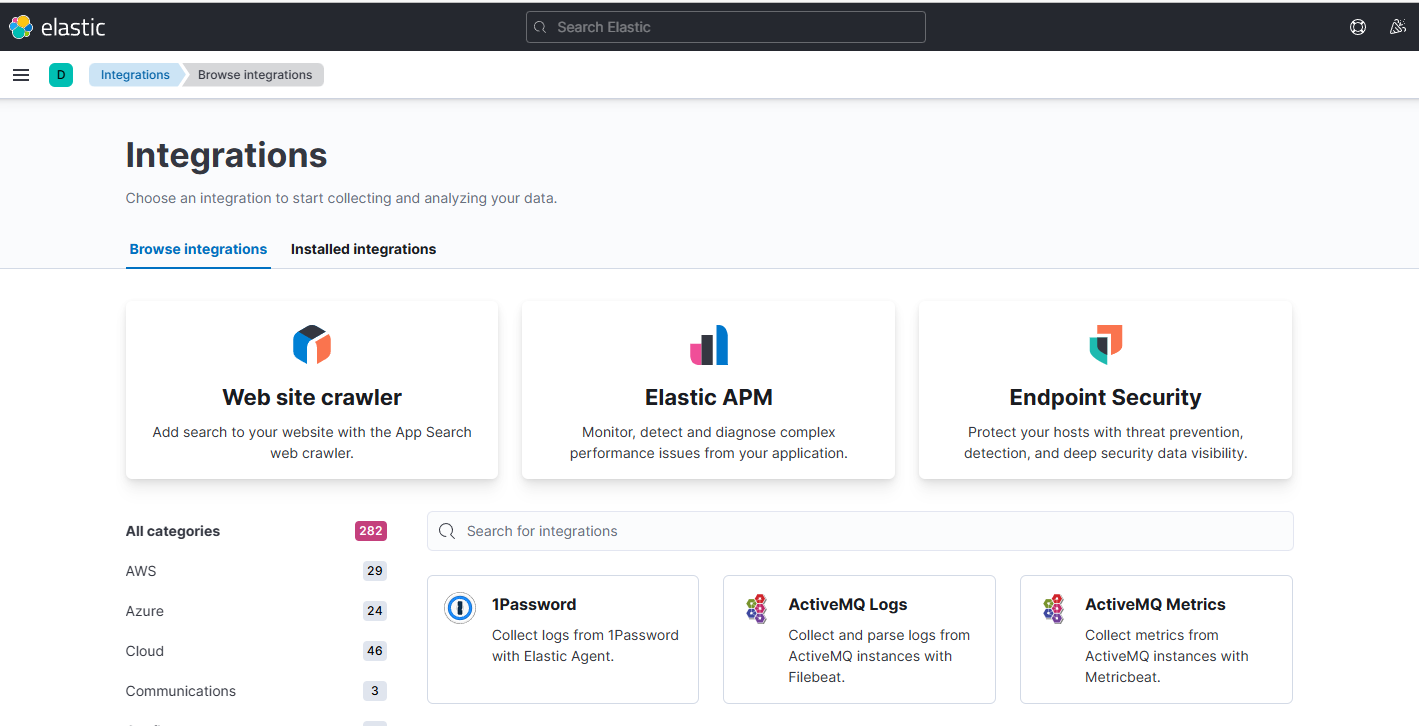Open the ActiveMQ Logs integration title
Image resolution: width=1419 pixels, height=726 pixels.
[x=848, y=604]
